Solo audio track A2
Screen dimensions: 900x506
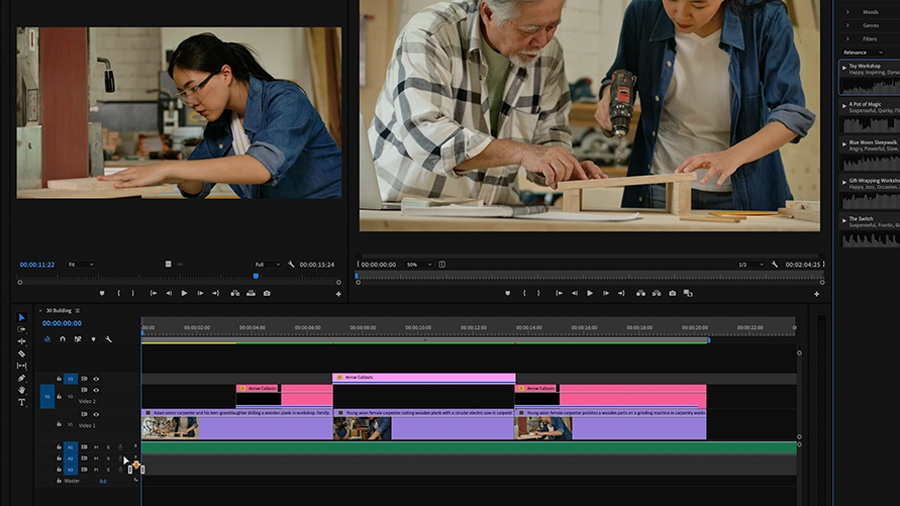(x=108, y=458)
